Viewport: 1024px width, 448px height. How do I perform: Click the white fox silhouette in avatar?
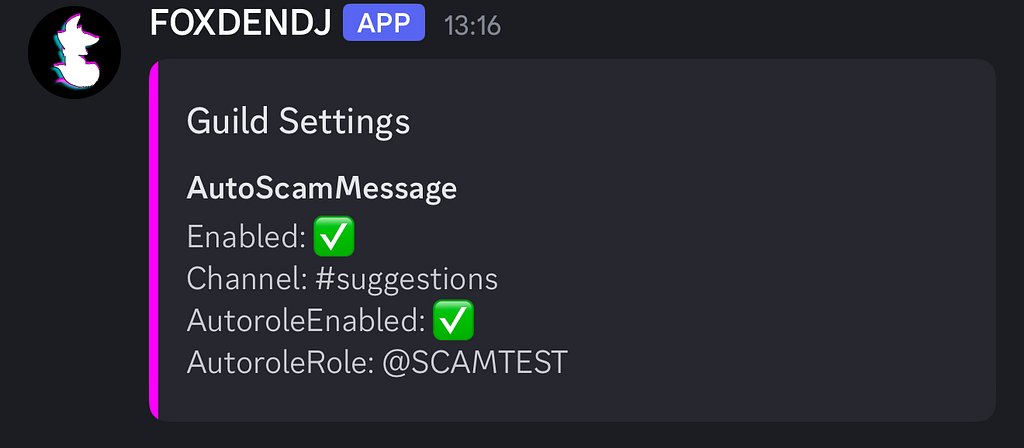coord(77,51)
